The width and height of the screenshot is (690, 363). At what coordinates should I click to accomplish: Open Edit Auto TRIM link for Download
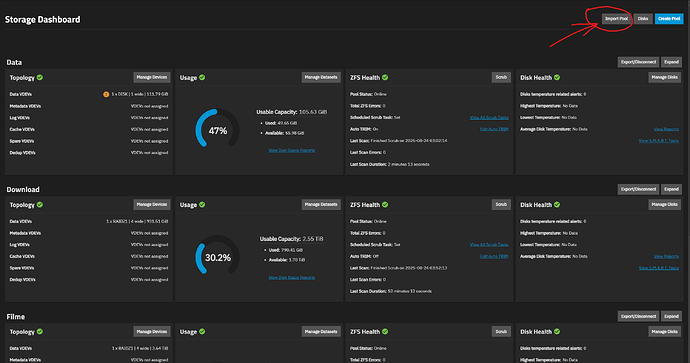coord(494,256)
